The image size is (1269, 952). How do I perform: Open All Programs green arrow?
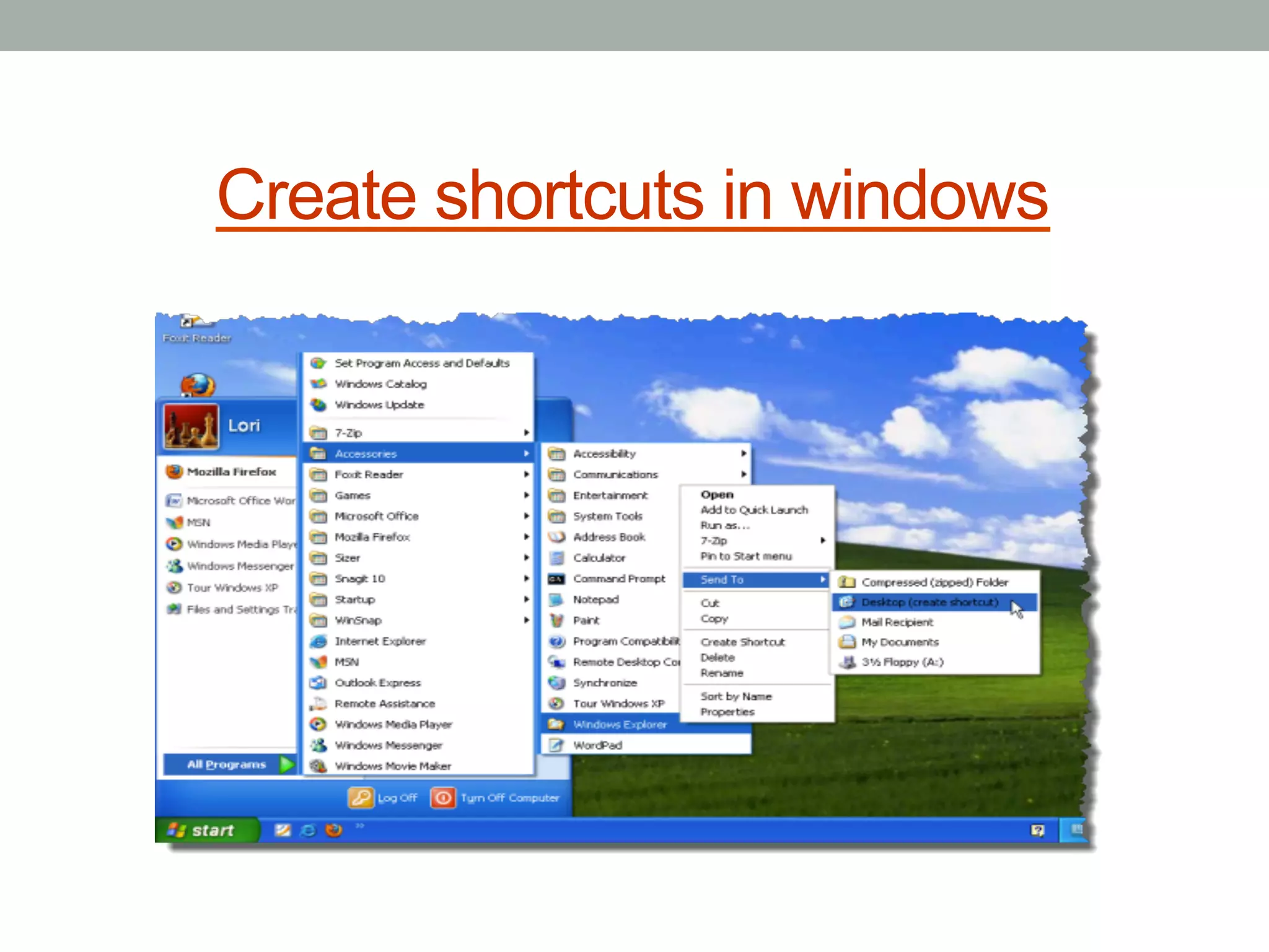(x=287, y=764)
